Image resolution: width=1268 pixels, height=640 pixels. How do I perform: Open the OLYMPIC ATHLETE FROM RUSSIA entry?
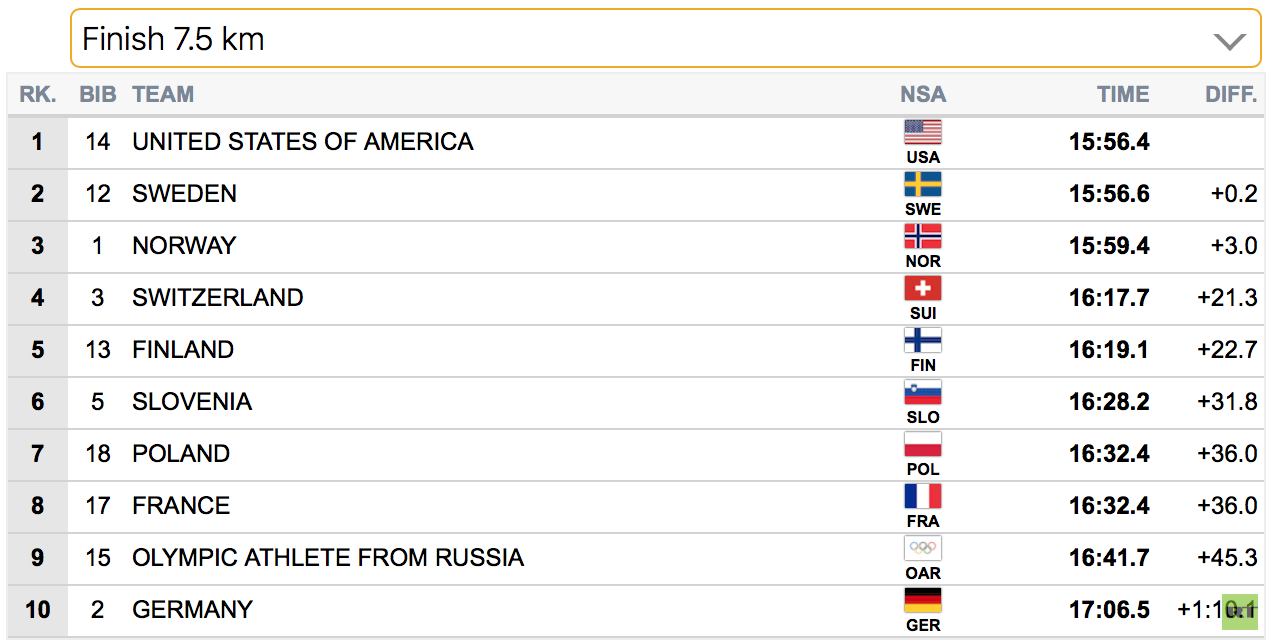[x=328, y=558]
